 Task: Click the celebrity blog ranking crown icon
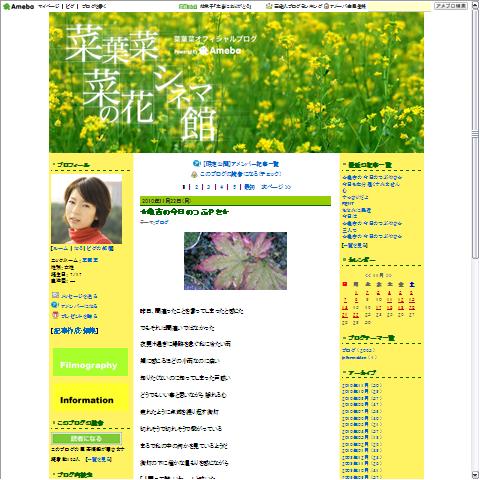point(269,6)
